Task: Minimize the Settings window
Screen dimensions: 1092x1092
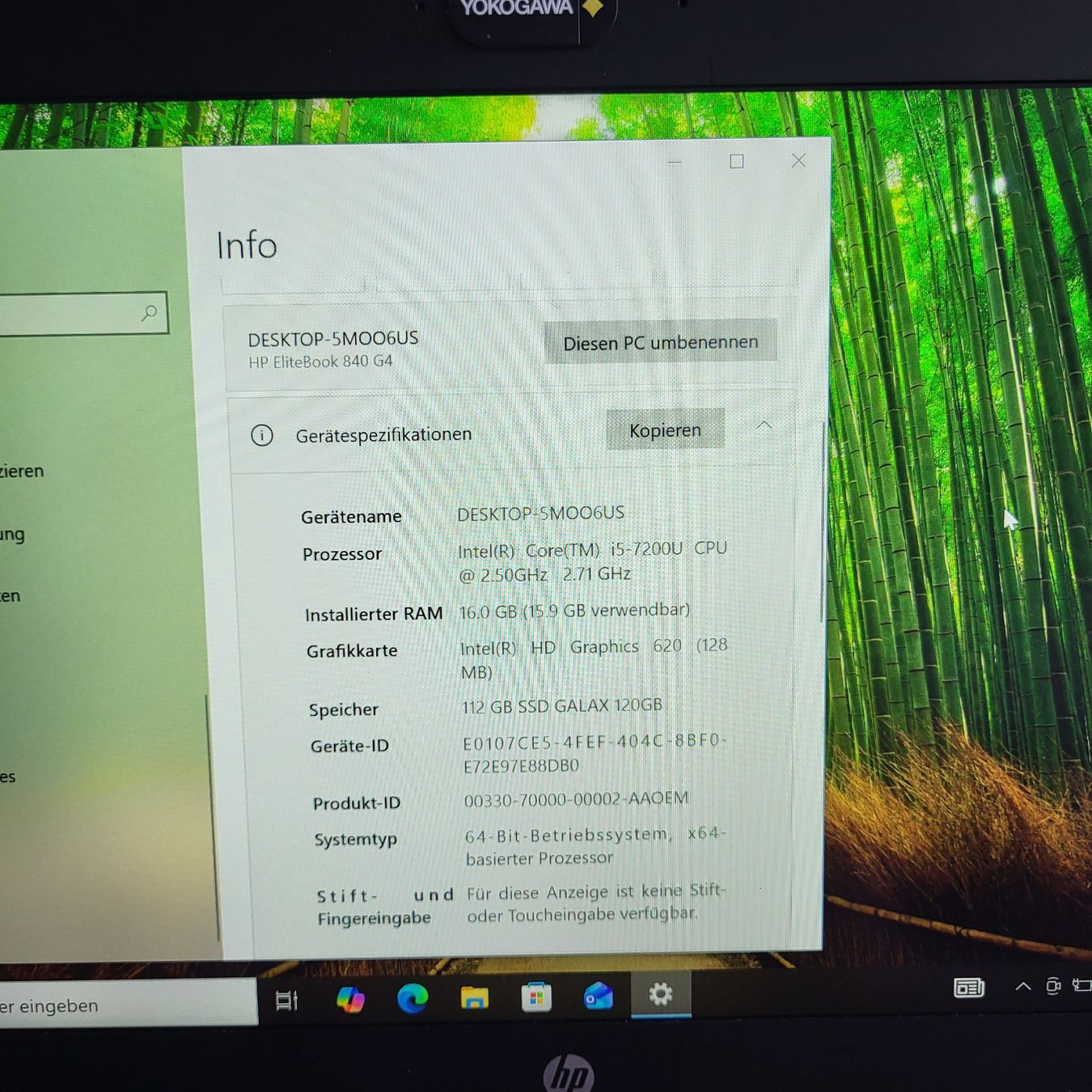Action: pos(675,163)
